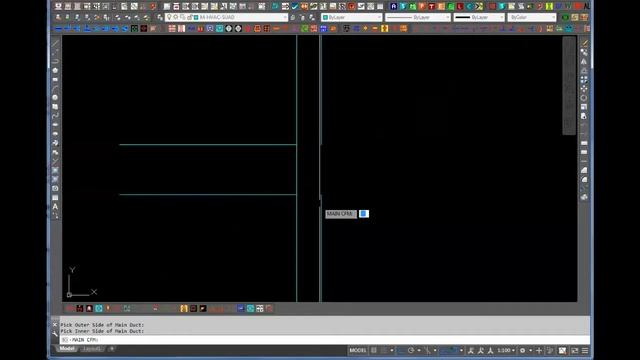Toggle layer freeze sun icon in layer box
This screenshot has width=640, height=360.
[x=176, y=17]
